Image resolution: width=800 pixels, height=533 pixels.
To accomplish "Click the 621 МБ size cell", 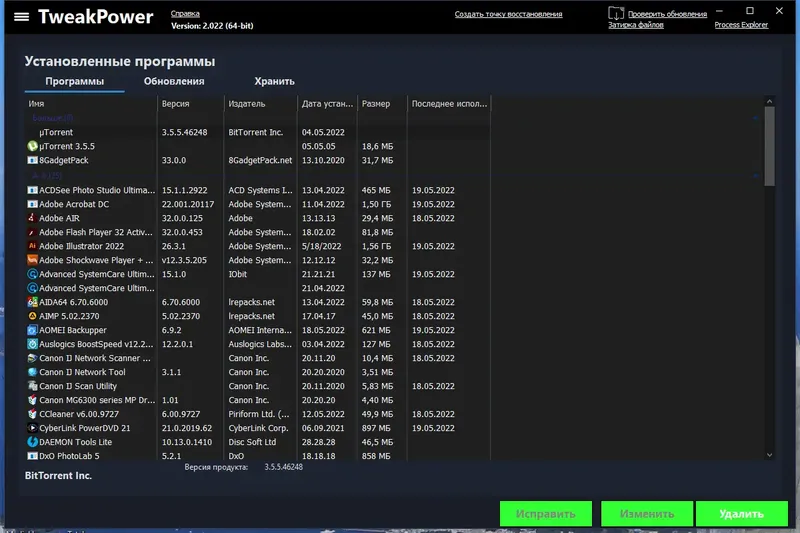I will (x=376, y=330).
